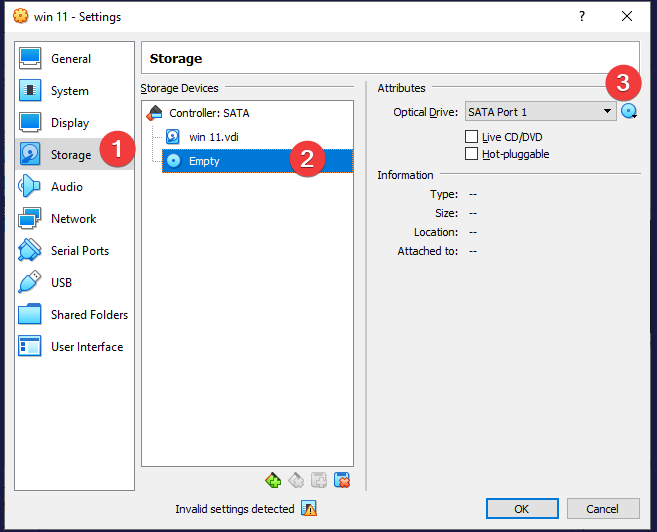Go to Shared Folders settings

89,315
